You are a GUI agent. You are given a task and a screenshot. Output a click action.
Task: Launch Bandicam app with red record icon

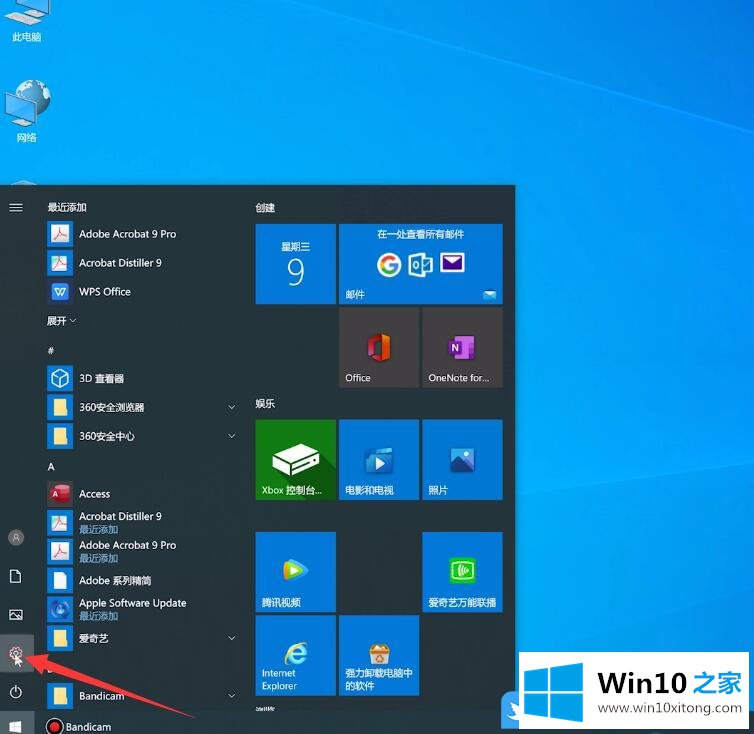pyautogui.click(x=79, y=726)
